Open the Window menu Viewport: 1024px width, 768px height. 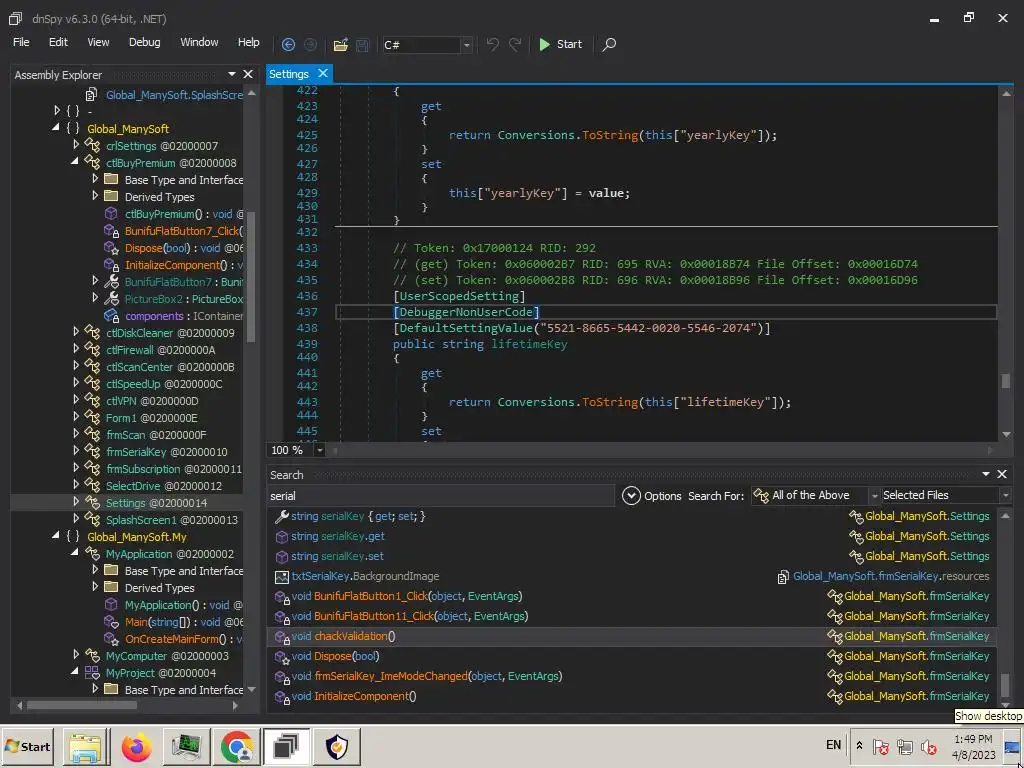(199, 42)
